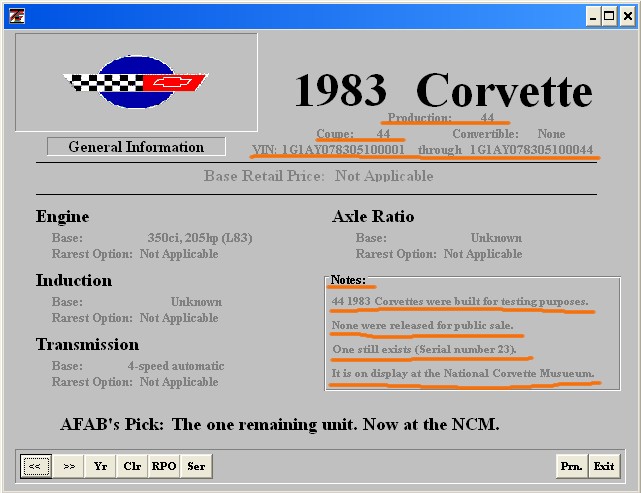Click the previous record "<<" button
Viewport: 641px width, 493px height.
coord(36,466)
